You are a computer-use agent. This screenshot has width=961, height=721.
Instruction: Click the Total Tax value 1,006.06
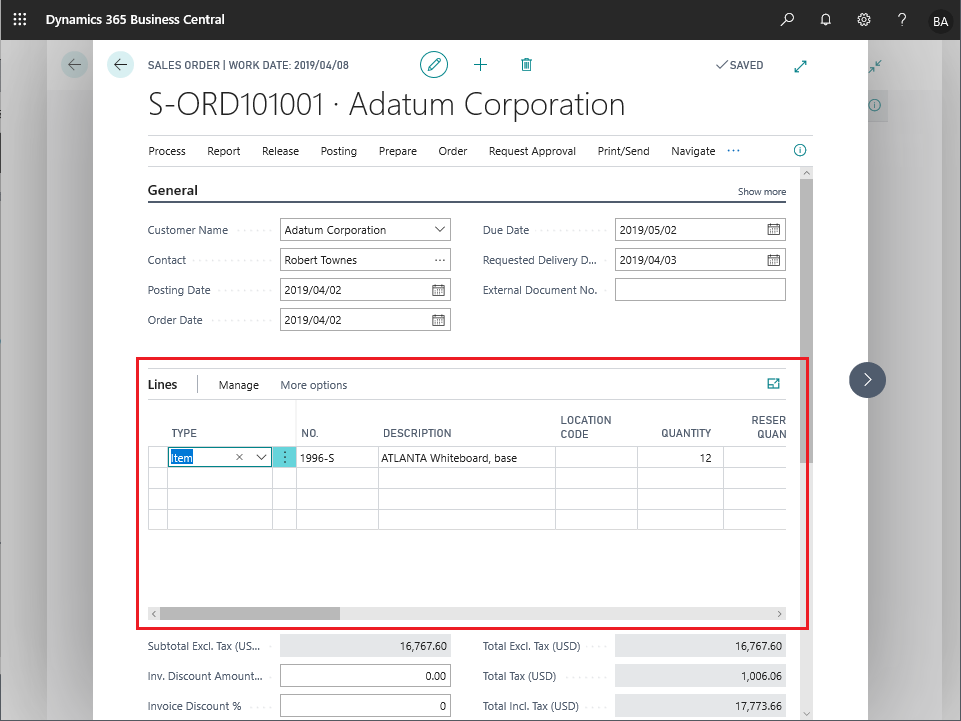[x=700, y=676]
